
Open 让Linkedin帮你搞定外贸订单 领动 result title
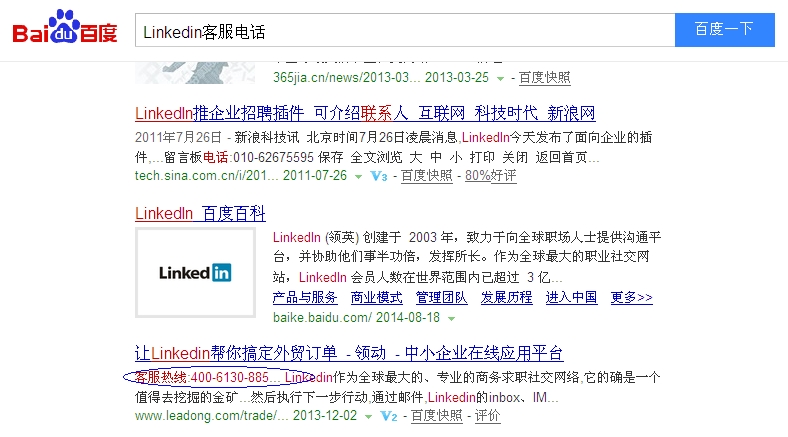349,353
